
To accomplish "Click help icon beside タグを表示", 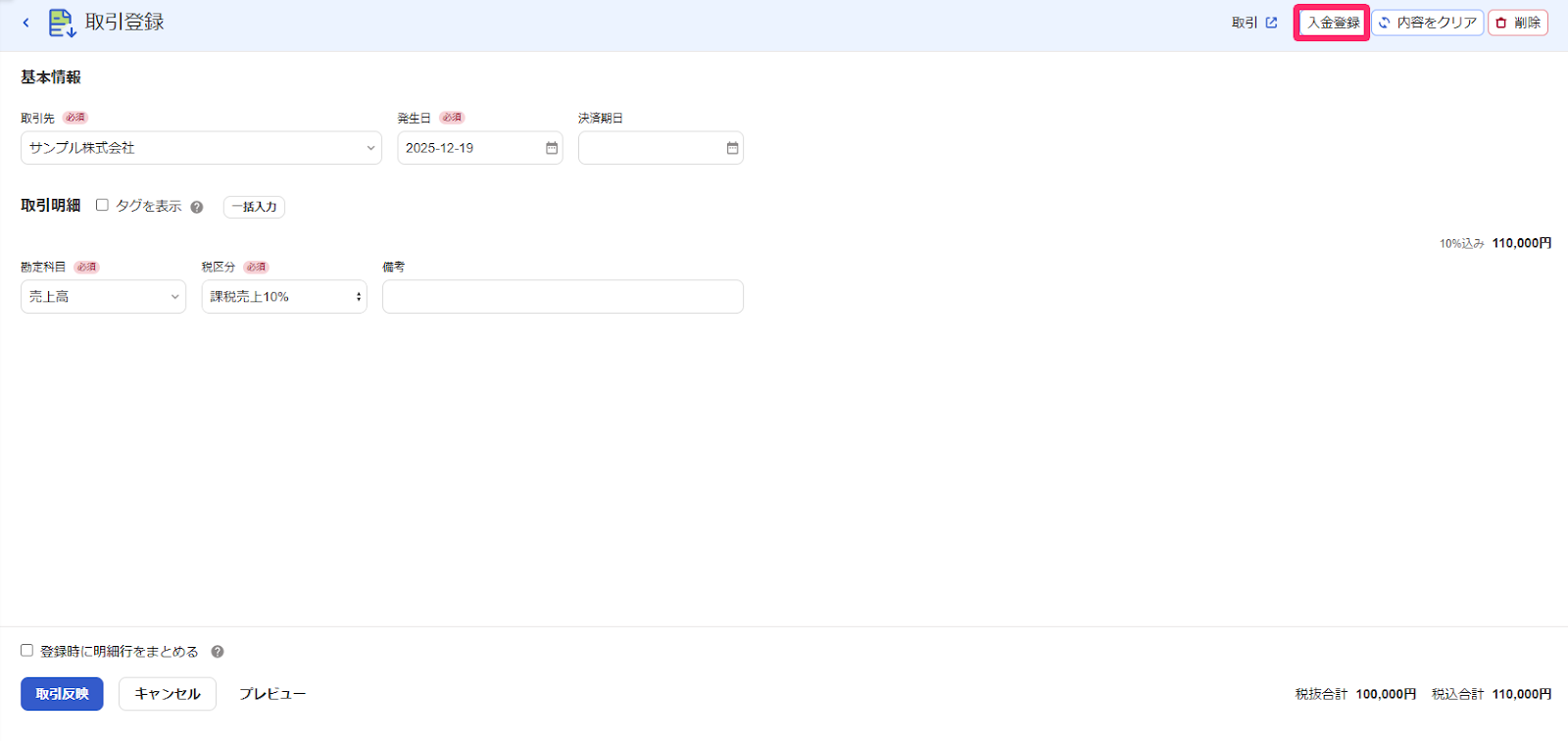I will pos(197,207).
